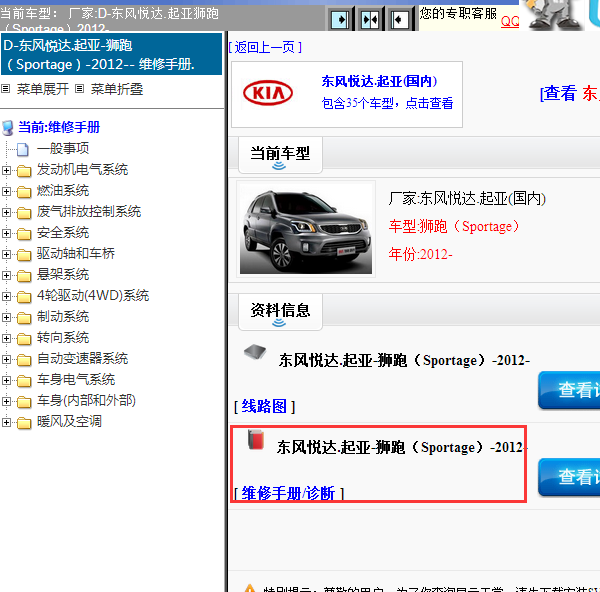600x592 pixels.
Task: Click the folder icon for 驱动轴和车桥
Action: [x=24, y=254]
